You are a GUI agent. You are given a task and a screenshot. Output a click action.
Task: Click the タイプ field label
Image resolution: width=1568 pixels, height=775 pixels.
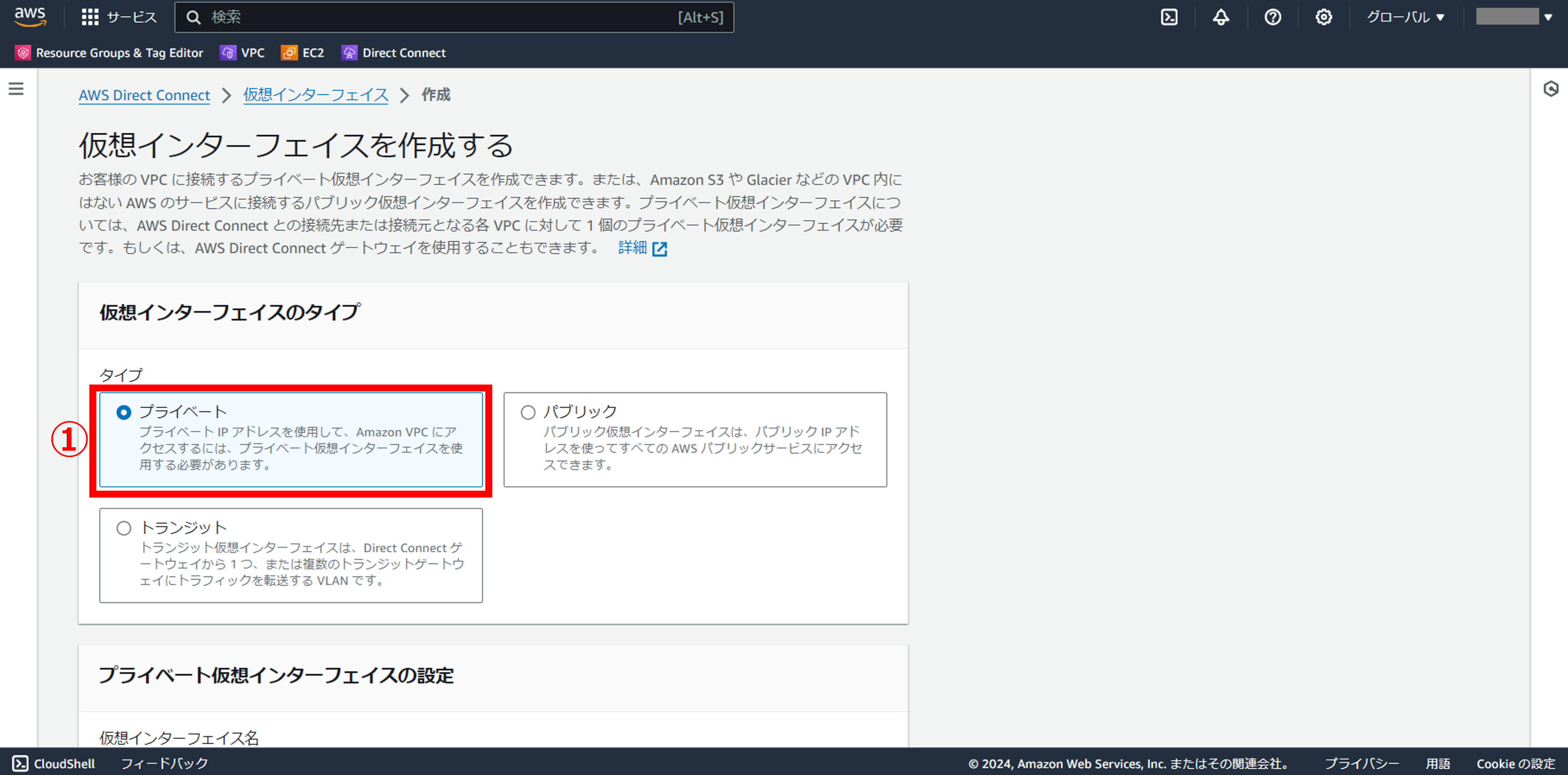click(120, 375)
